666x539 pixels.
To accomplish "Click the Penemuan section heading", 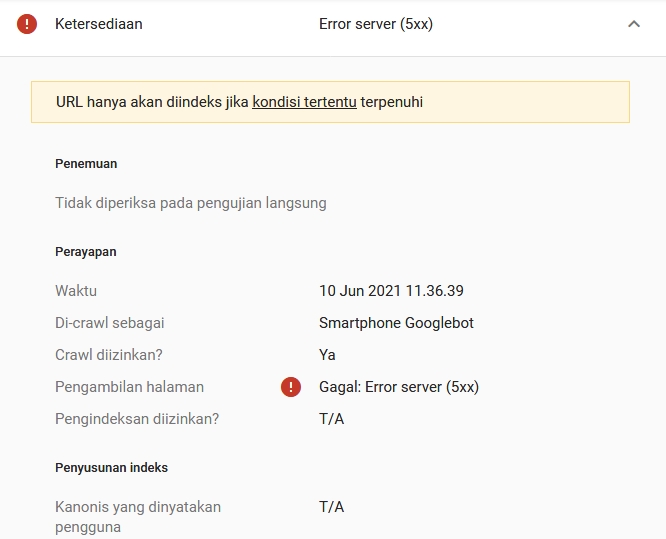I will pyautogui.click(x=86, y=164).
